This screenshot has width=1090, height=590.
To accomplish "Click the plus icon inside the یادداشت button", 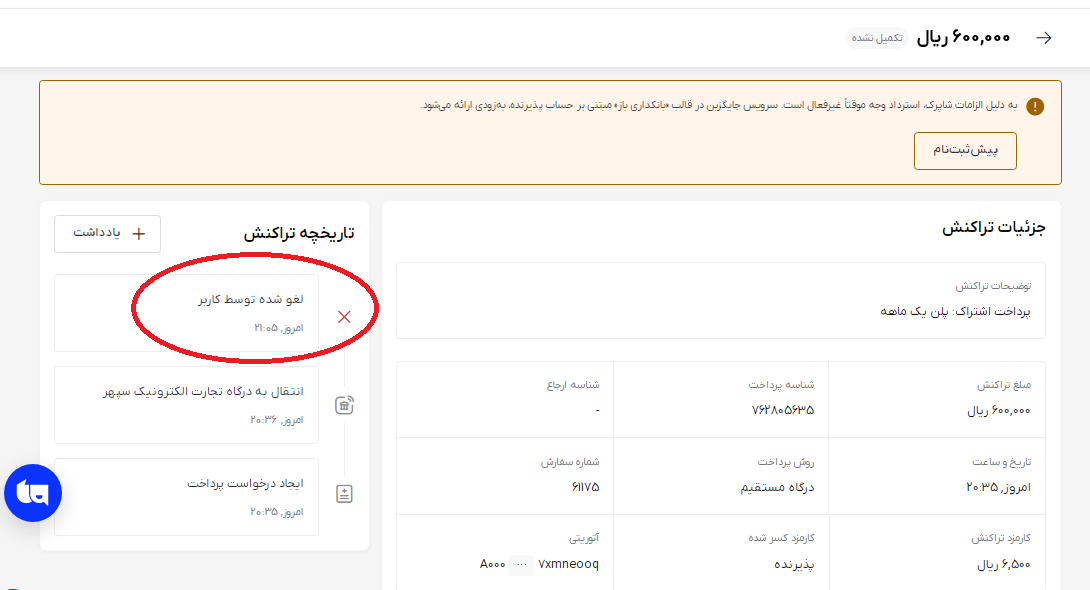I will 139,233.
